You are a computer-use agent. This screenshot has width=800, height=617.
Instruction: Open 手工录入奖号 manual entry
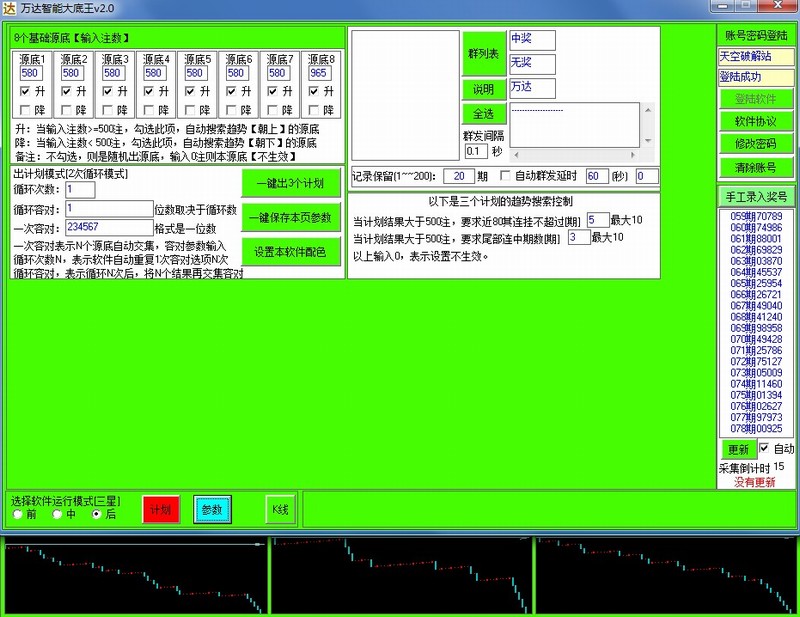tap(756, 197)
